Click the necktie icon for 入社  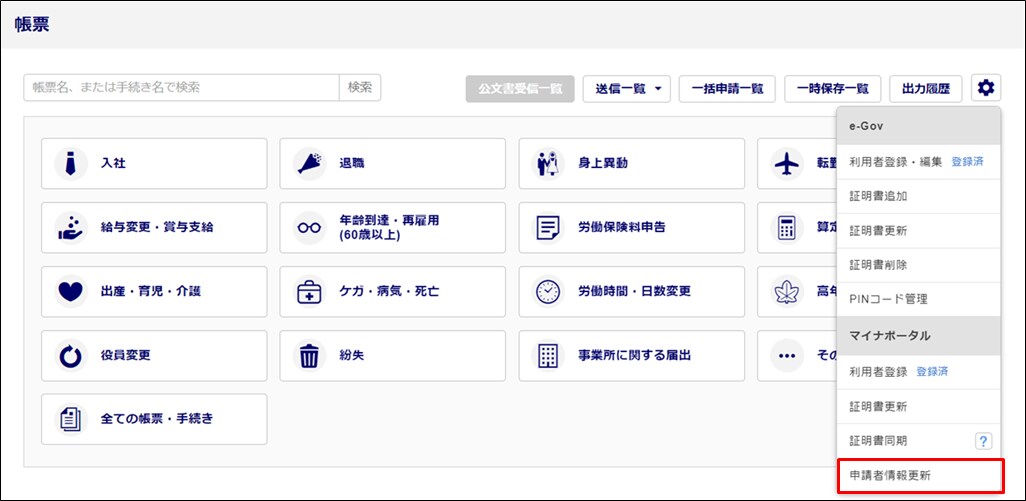click(x=66, y=164)
